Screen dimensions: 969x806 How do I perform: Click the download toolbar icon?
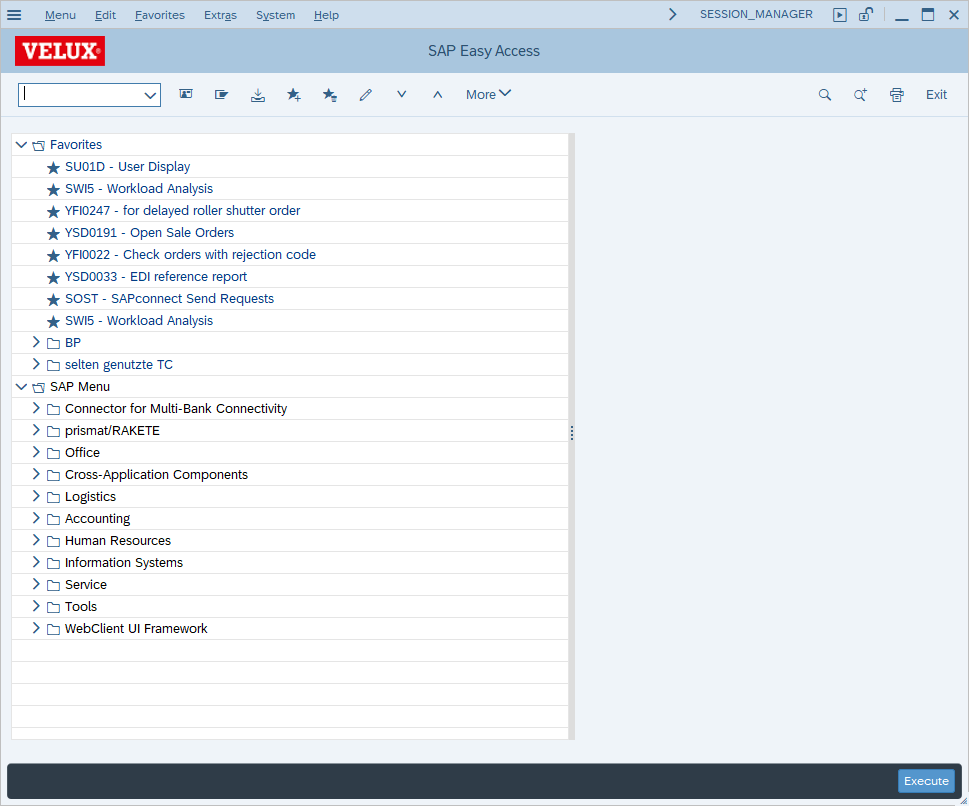tap(258, 95)
